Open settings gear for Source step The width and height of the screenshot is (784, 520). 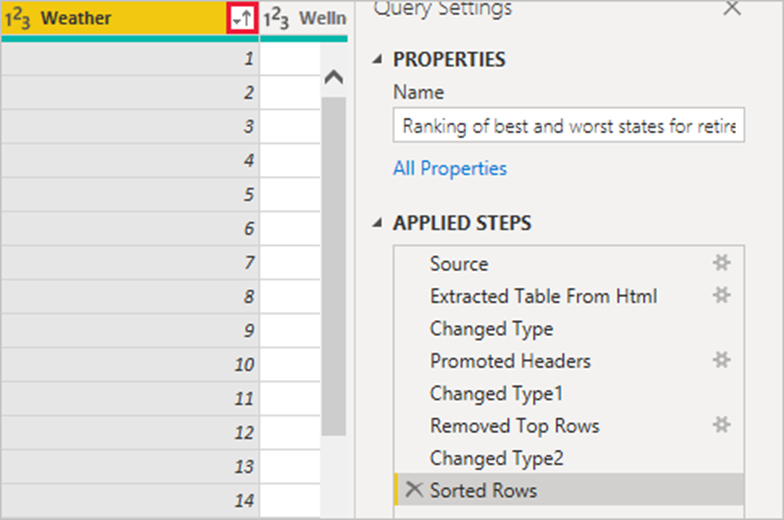[x=721, y=263]
